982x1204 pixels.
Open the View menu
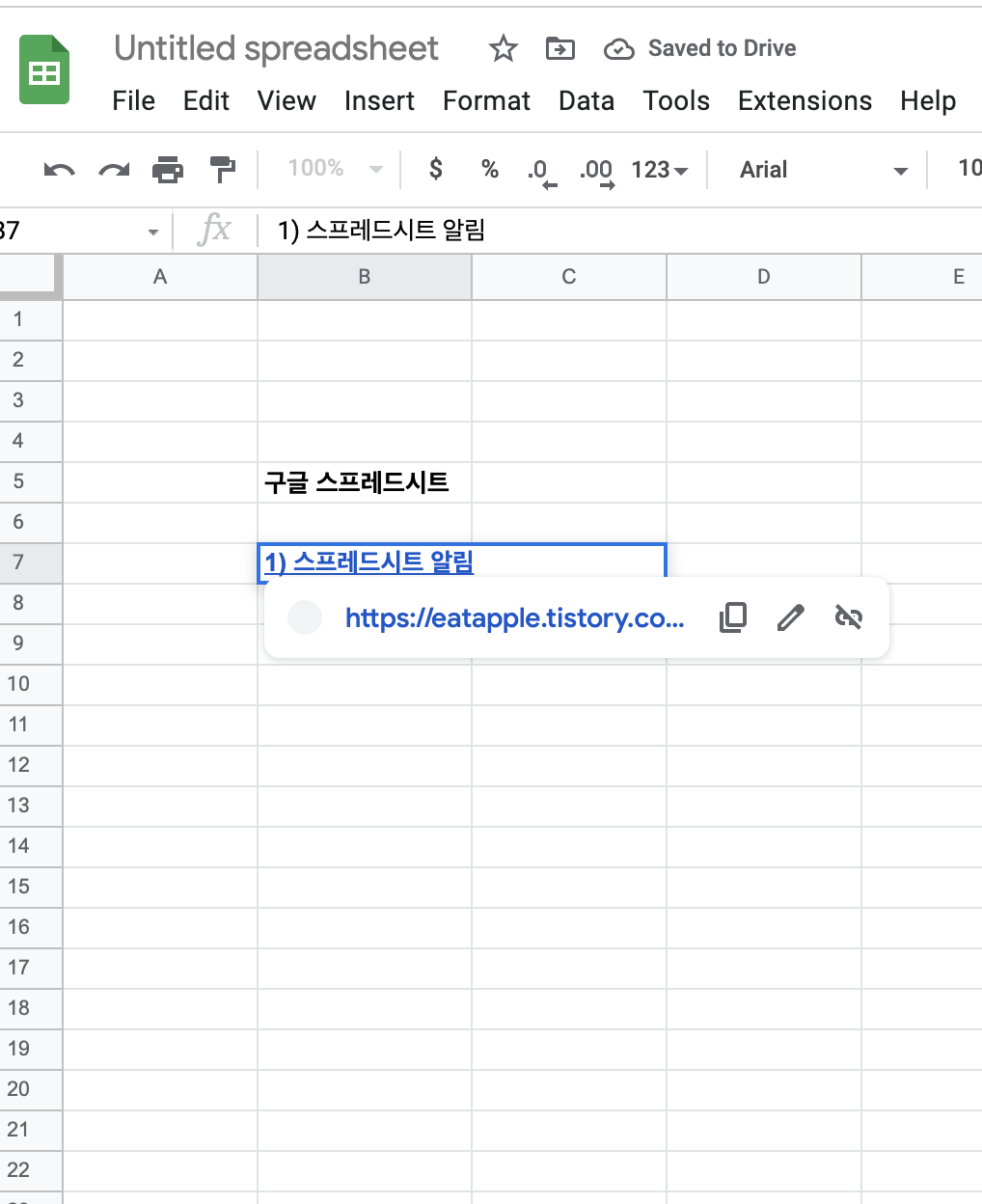(x=286, y=101)
